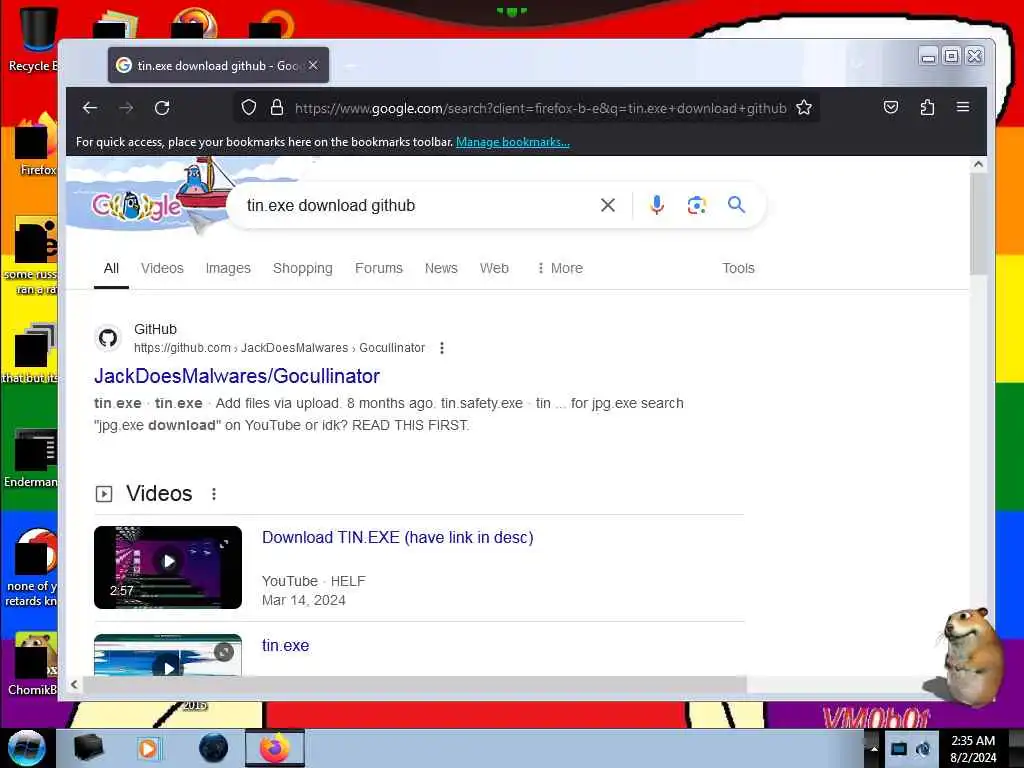Viewport: 1024px width, 768px height.
Task: Submit search with the magnifying glass icon
Action: click(737, 205)
